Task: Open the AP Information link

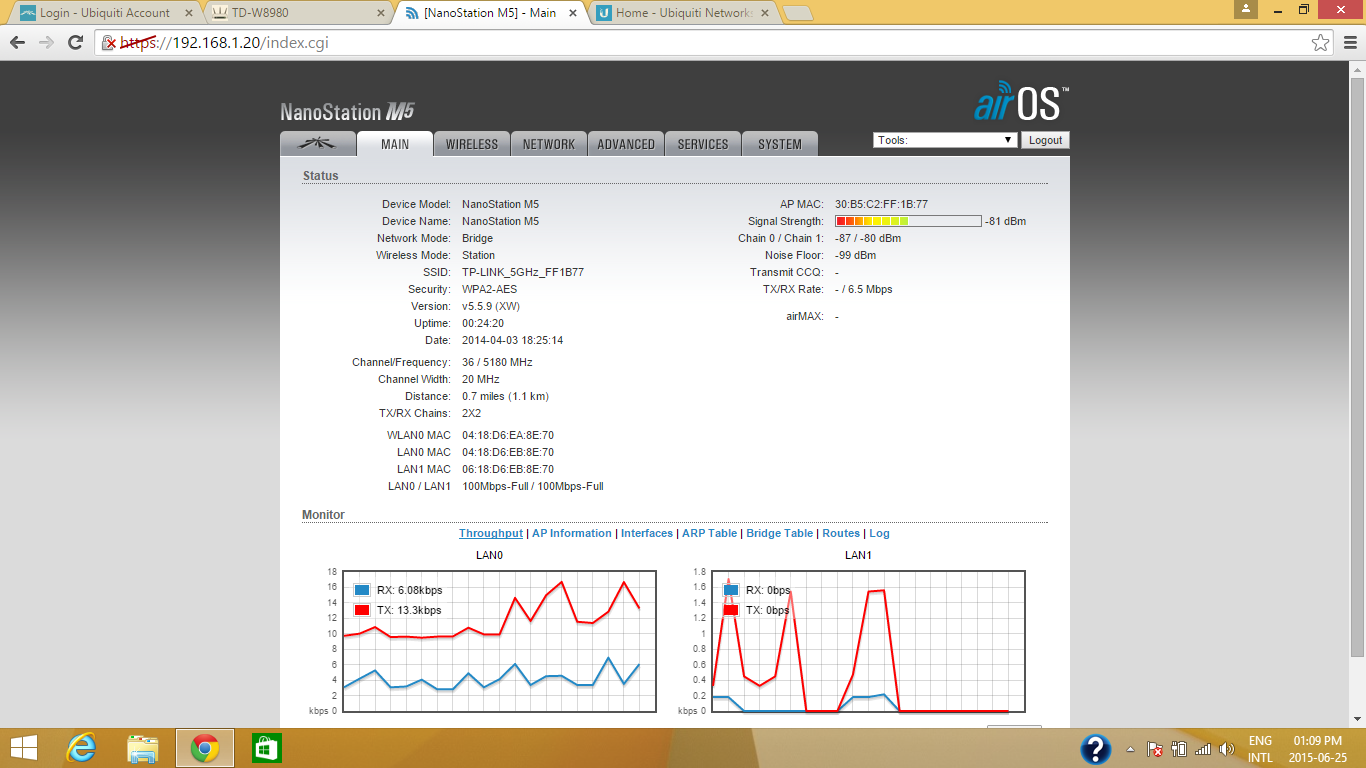Action: click(572, 533)
